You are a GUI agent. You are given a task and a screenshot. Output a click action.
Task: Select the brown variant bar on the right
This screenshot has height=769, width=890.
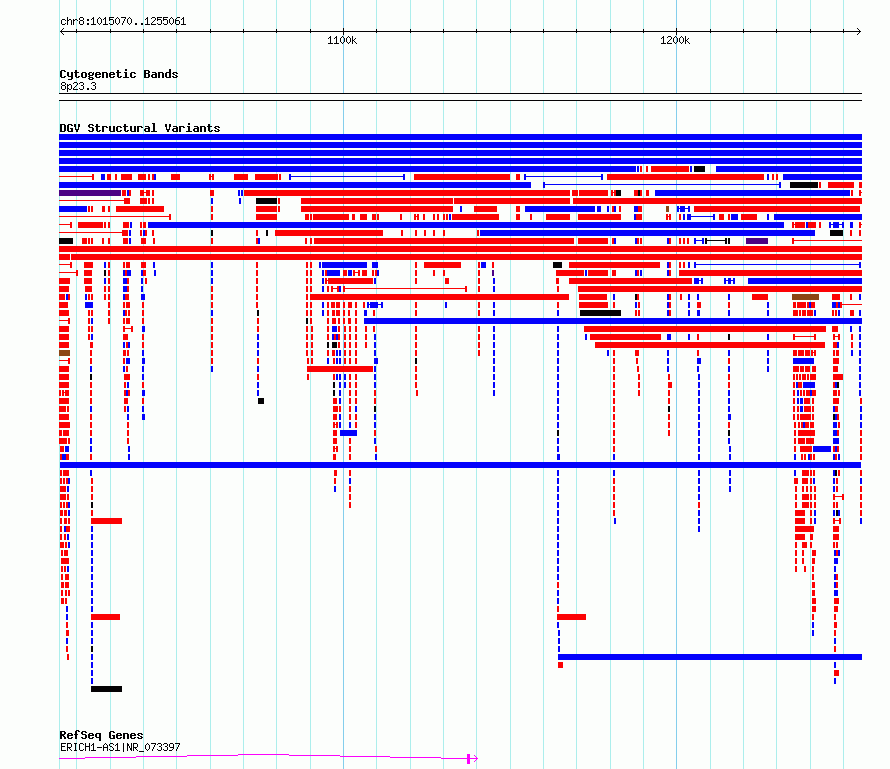[805, 297]
